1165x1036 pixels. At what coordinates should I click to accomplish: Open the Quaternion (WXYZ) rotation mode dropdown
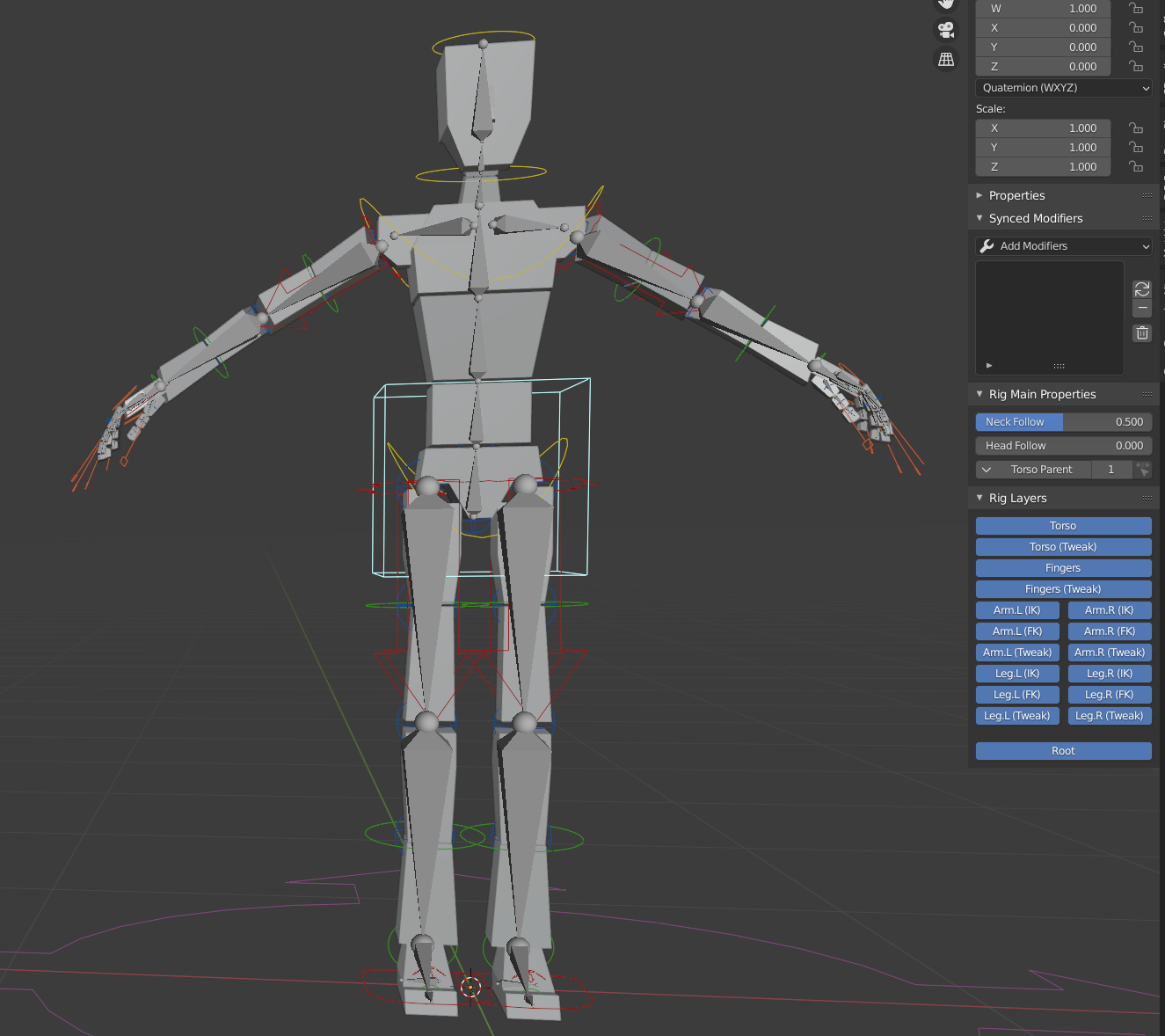click(1063, 88)
